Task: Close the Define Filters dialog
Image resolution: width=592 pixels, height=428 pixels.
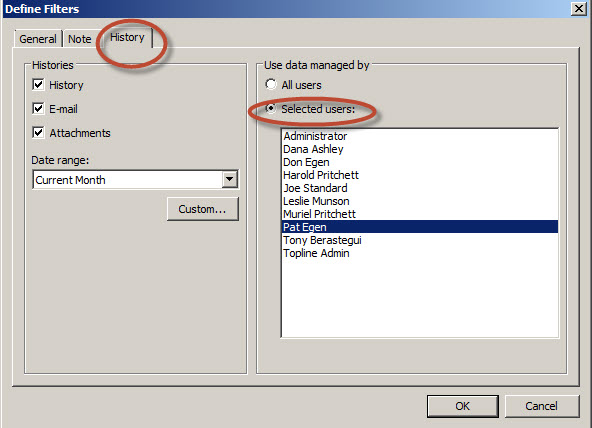Action: pyautogui.click(x=578, y=8)
